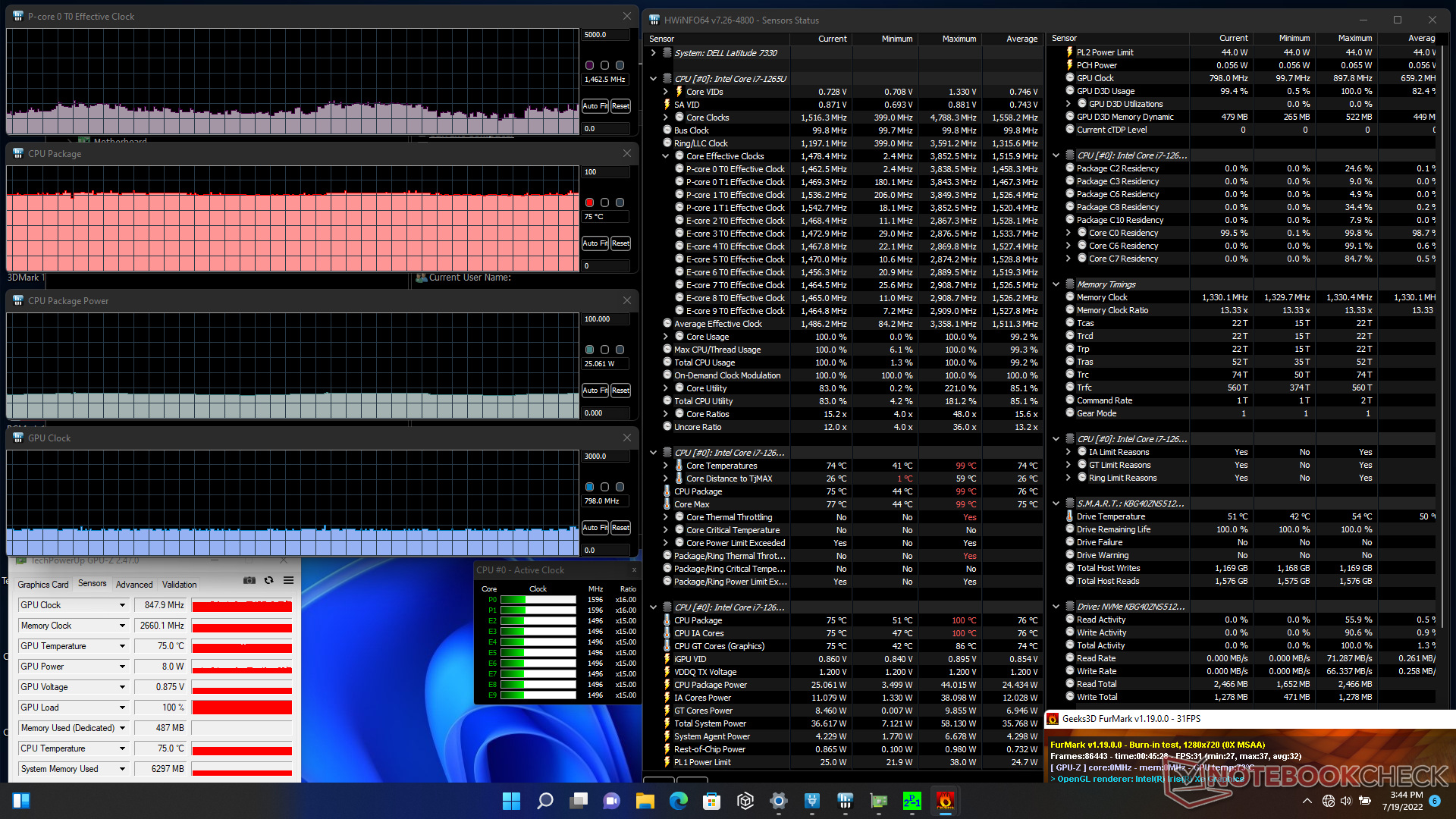Click Auto Fit in CPU Package graph
This screenshot has height=819, width=1456.
coord(595,243)
